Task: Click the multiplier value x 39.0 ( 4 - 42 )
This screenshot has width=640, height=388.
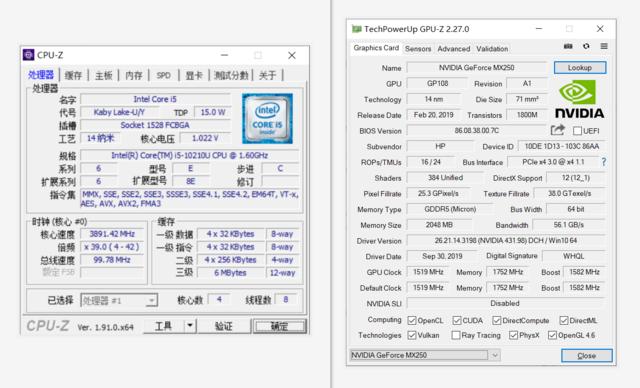Action: click(112, 247)
